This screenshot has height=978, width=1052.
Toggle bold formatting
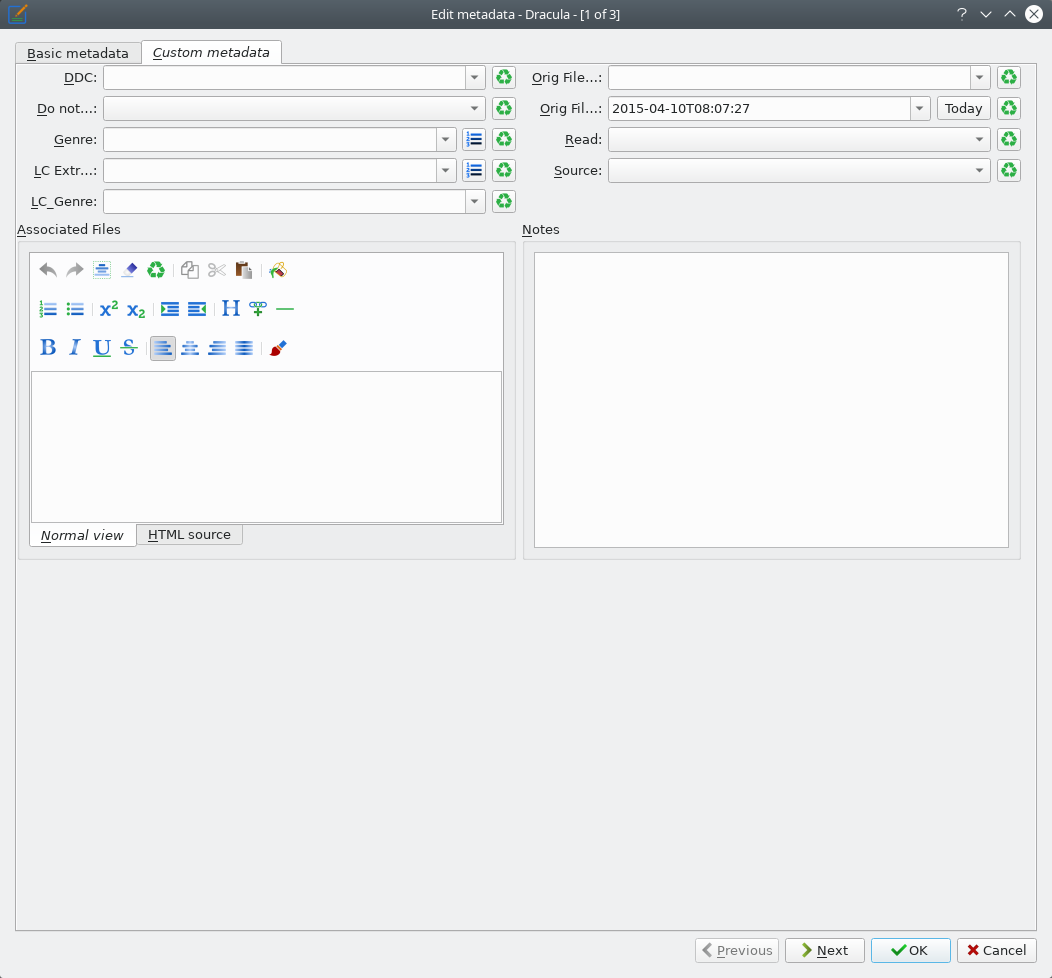[48, 347]
